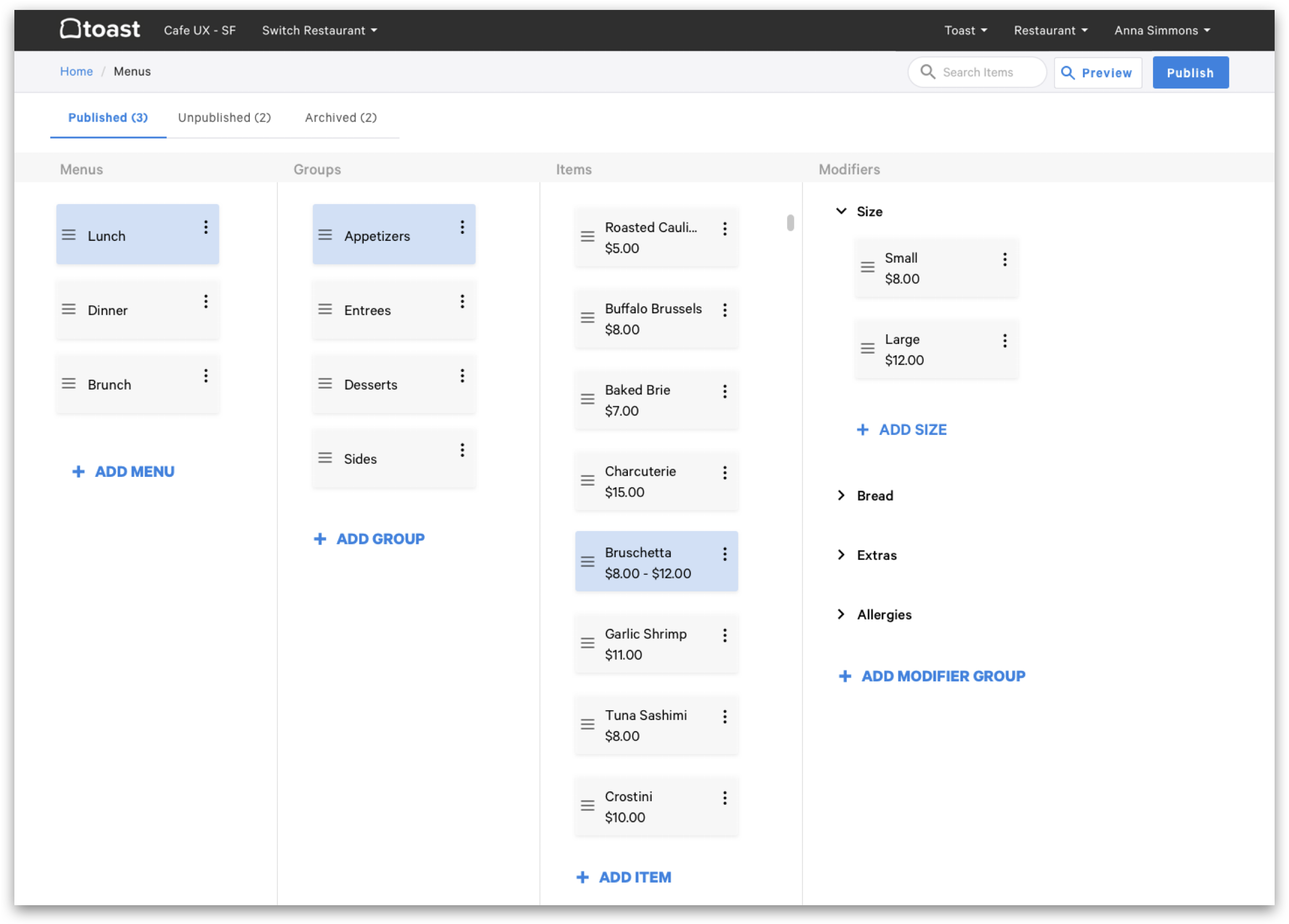1289x924 pixels.
Task: Open Crostini item options kebab
Action: (x=725, y=798)
